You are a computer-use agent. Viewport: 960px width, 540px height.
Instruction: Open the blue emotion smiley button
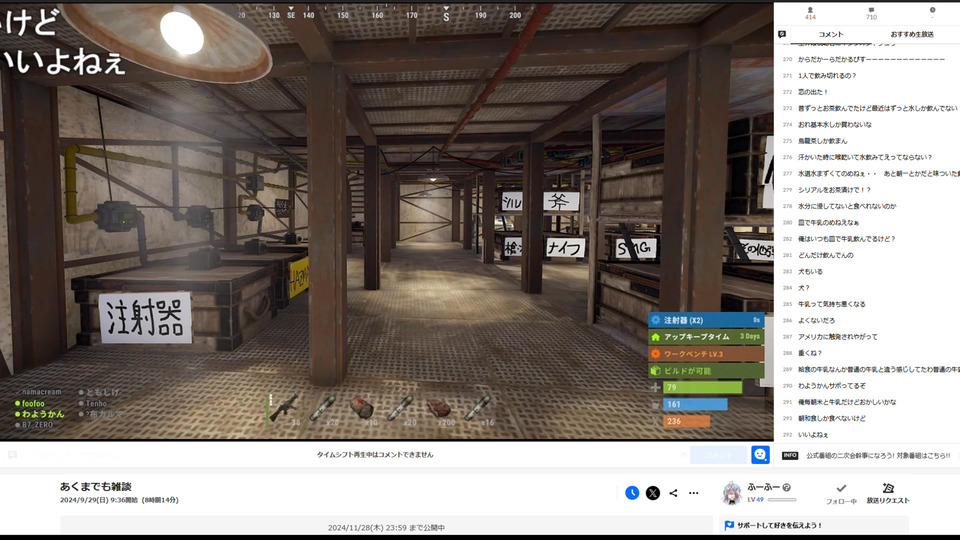click(760, 455)
